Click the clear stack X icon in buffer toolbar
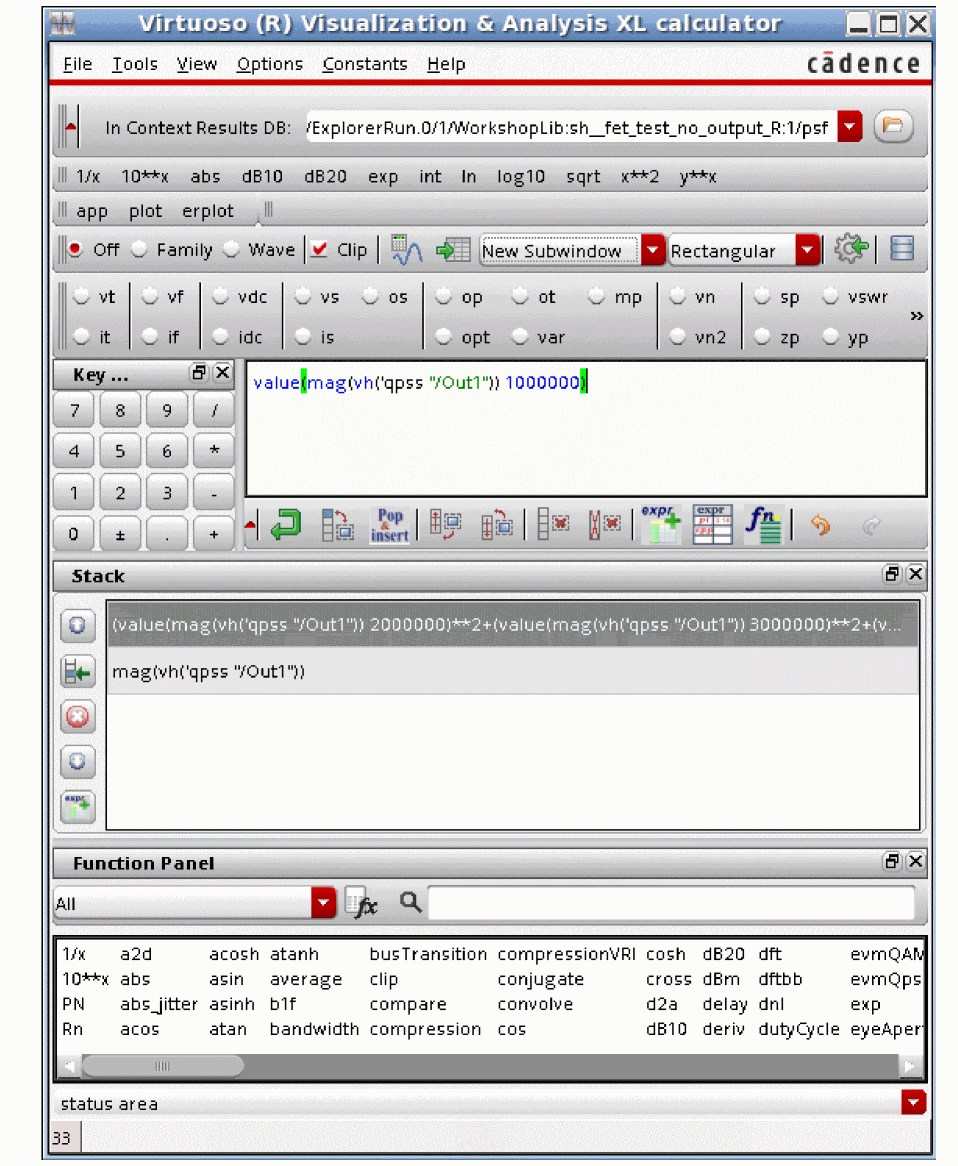This screenshot has width=958, height=1166. coord(604,525)
